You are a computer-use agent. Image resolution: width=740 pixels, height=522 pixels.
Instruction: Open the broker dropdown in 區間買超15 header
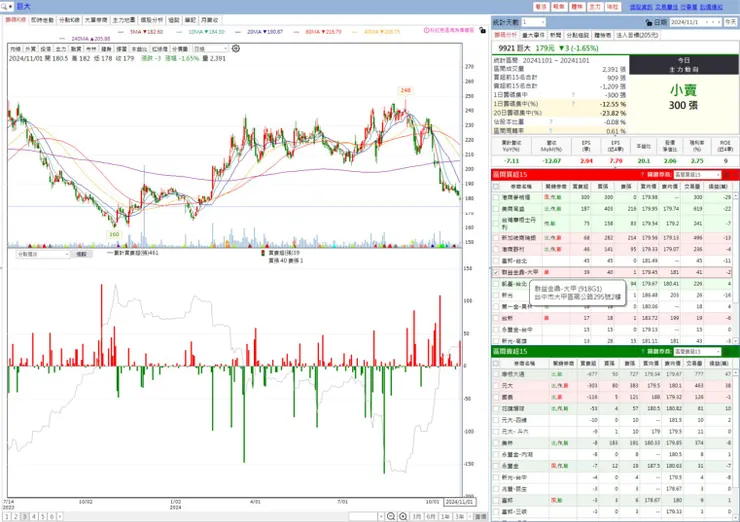718,175
